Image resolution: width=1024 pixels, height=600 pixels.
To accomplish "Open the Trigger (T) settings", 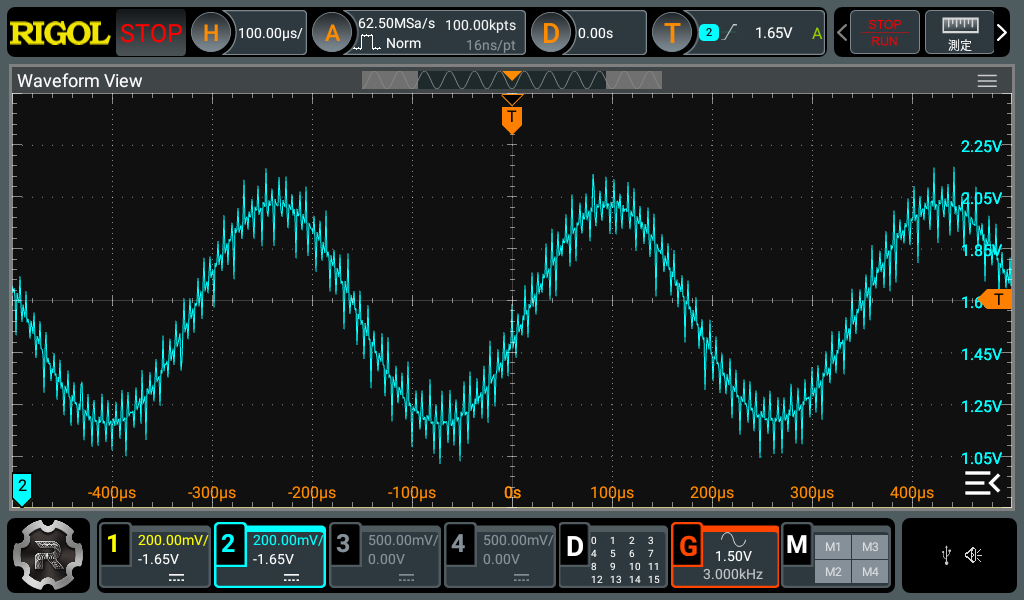I will [672, 33].
